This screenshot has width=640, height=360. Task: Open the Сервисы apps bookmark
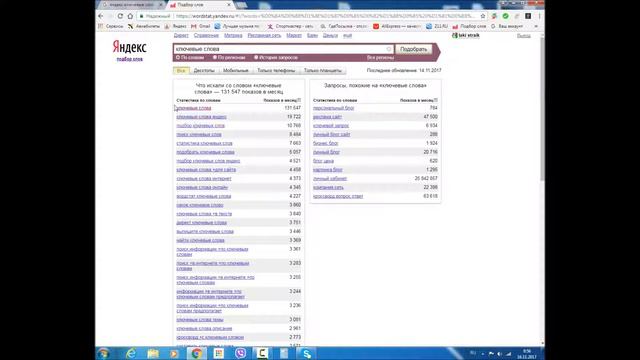111,26
